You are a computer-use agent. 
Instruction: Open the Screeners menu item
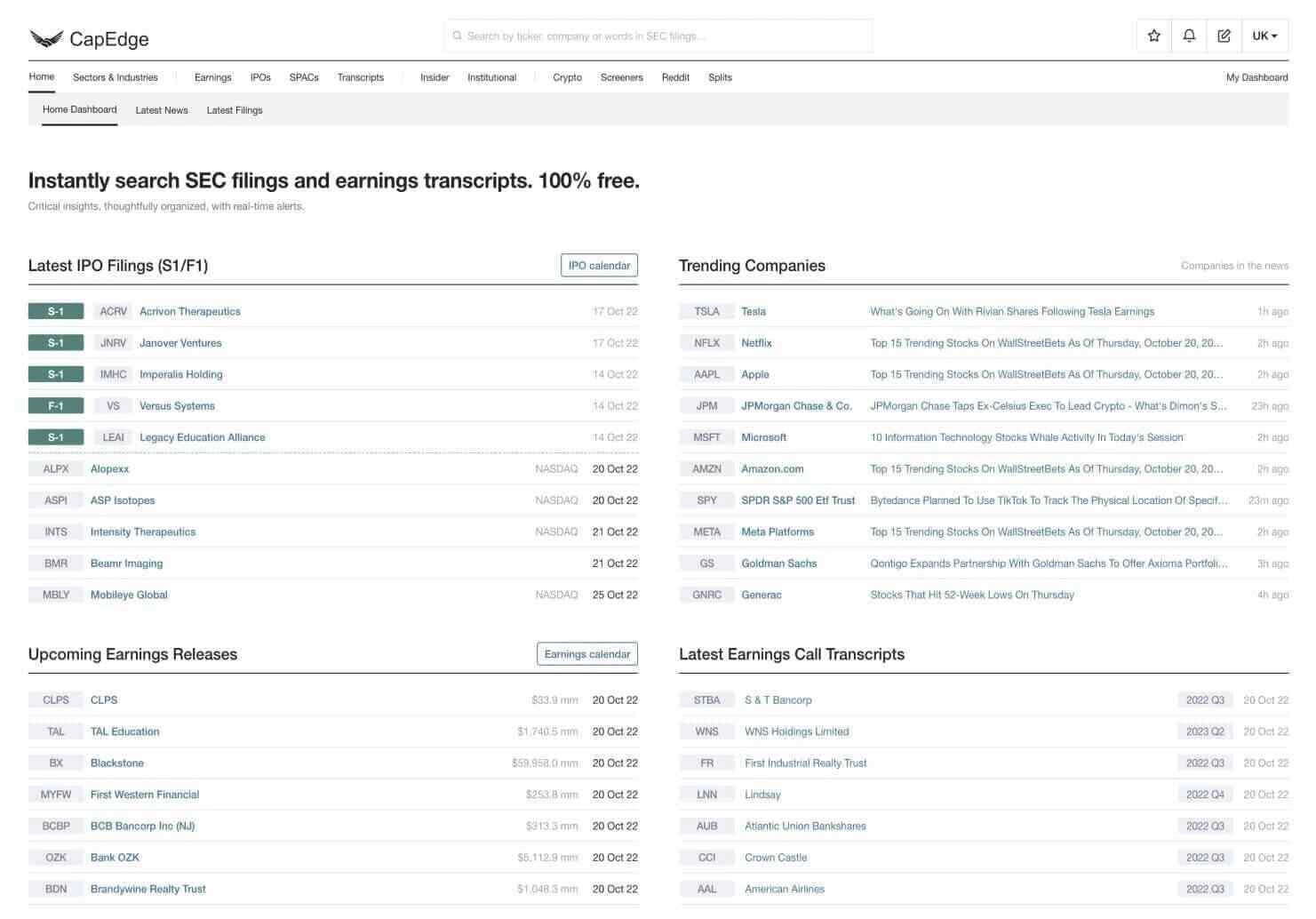point(621,78)
